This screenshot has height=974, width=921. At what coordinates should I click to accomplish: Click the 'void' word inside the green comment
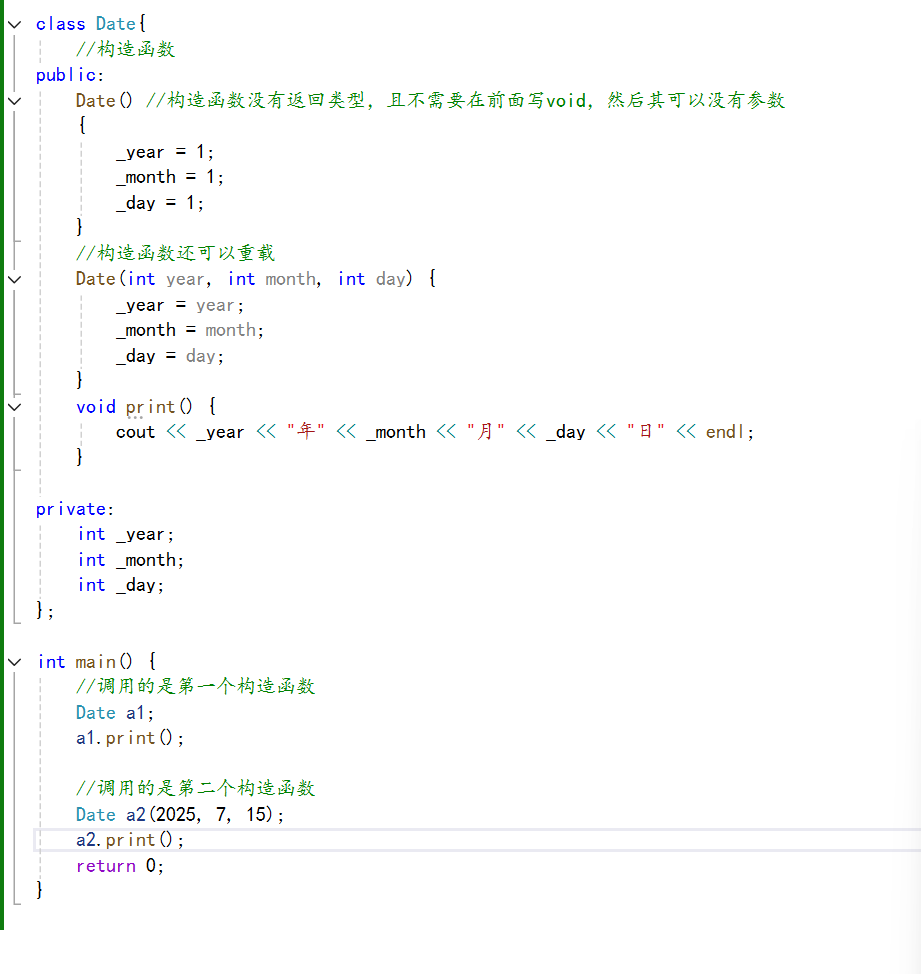click(x=566, y=101)
